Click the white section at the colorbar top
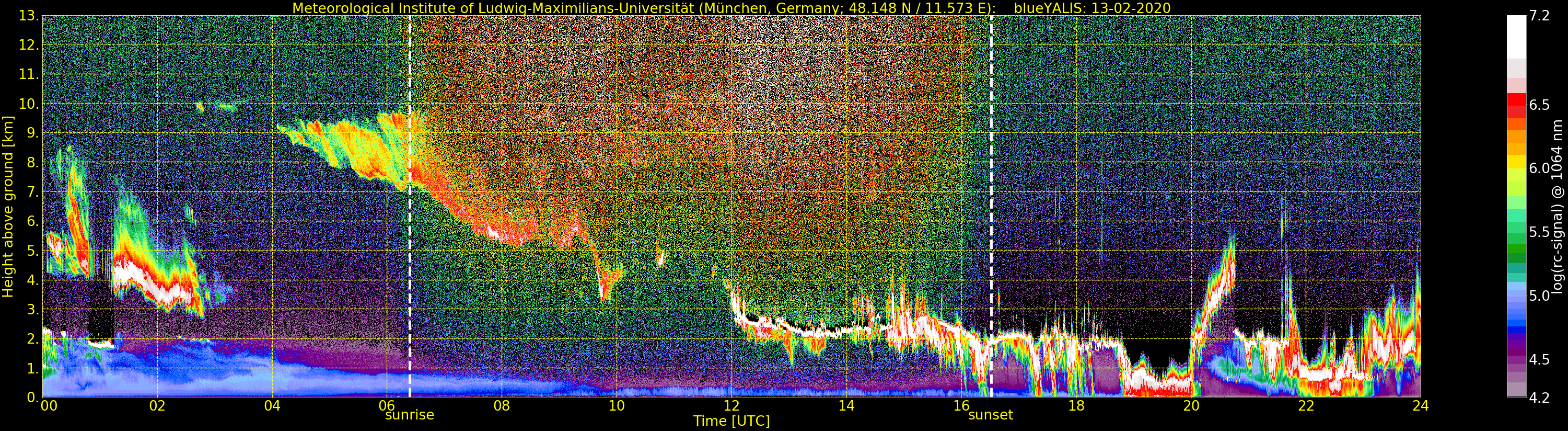Screen dimensions: 1568x431 click(1516, 37)
